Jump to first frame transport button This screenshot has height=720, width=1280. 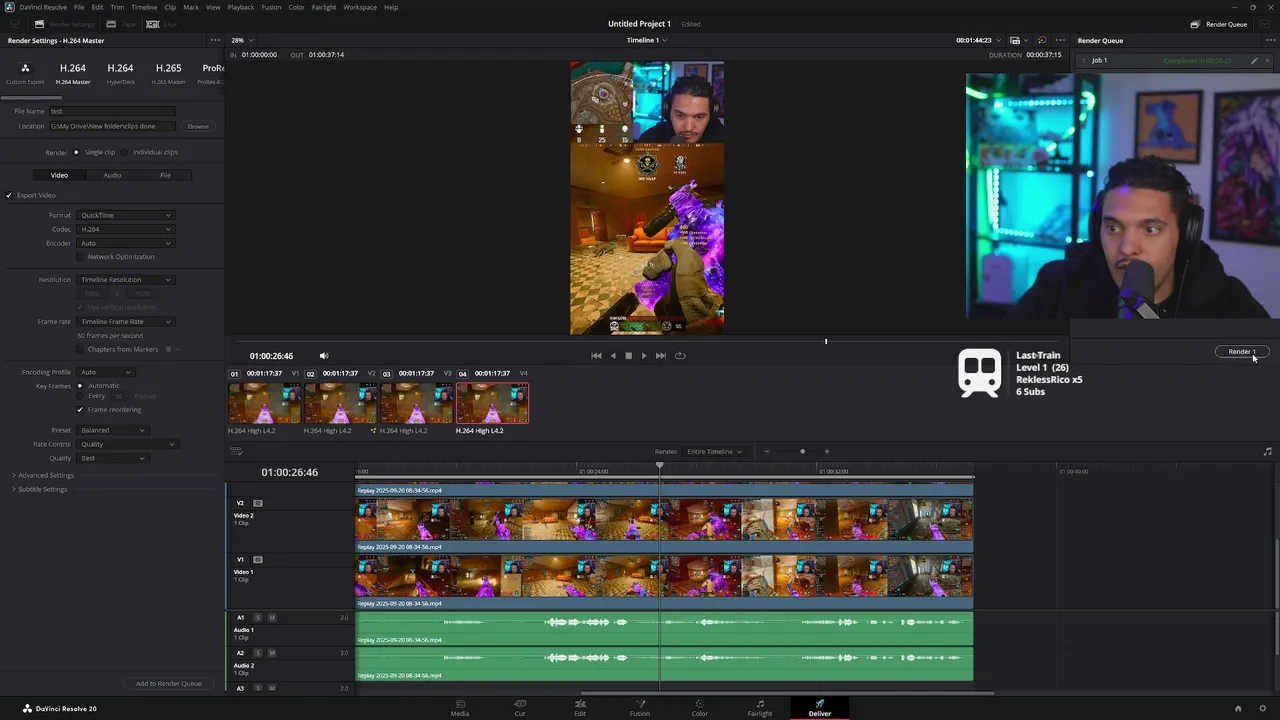click(596, 356)
